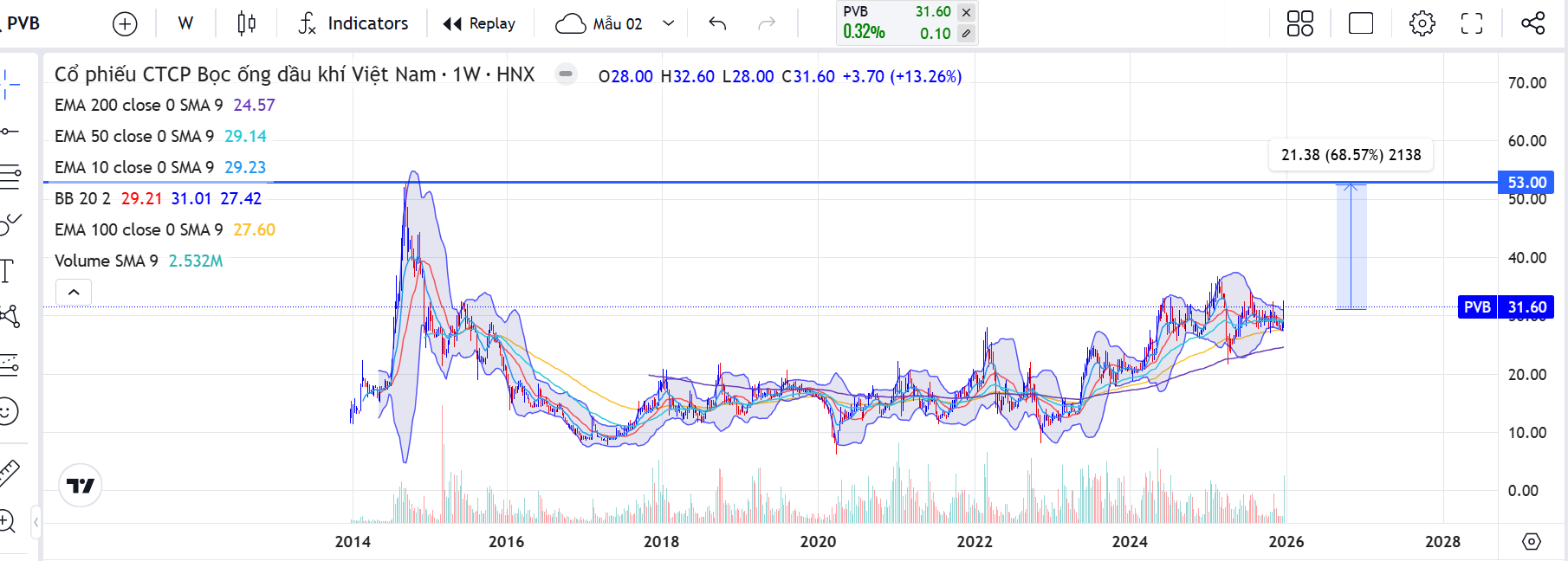Click the EMA 200 value 24.57
The image size is (1568, 561).
pyautogui.click(x=254, y=105)
